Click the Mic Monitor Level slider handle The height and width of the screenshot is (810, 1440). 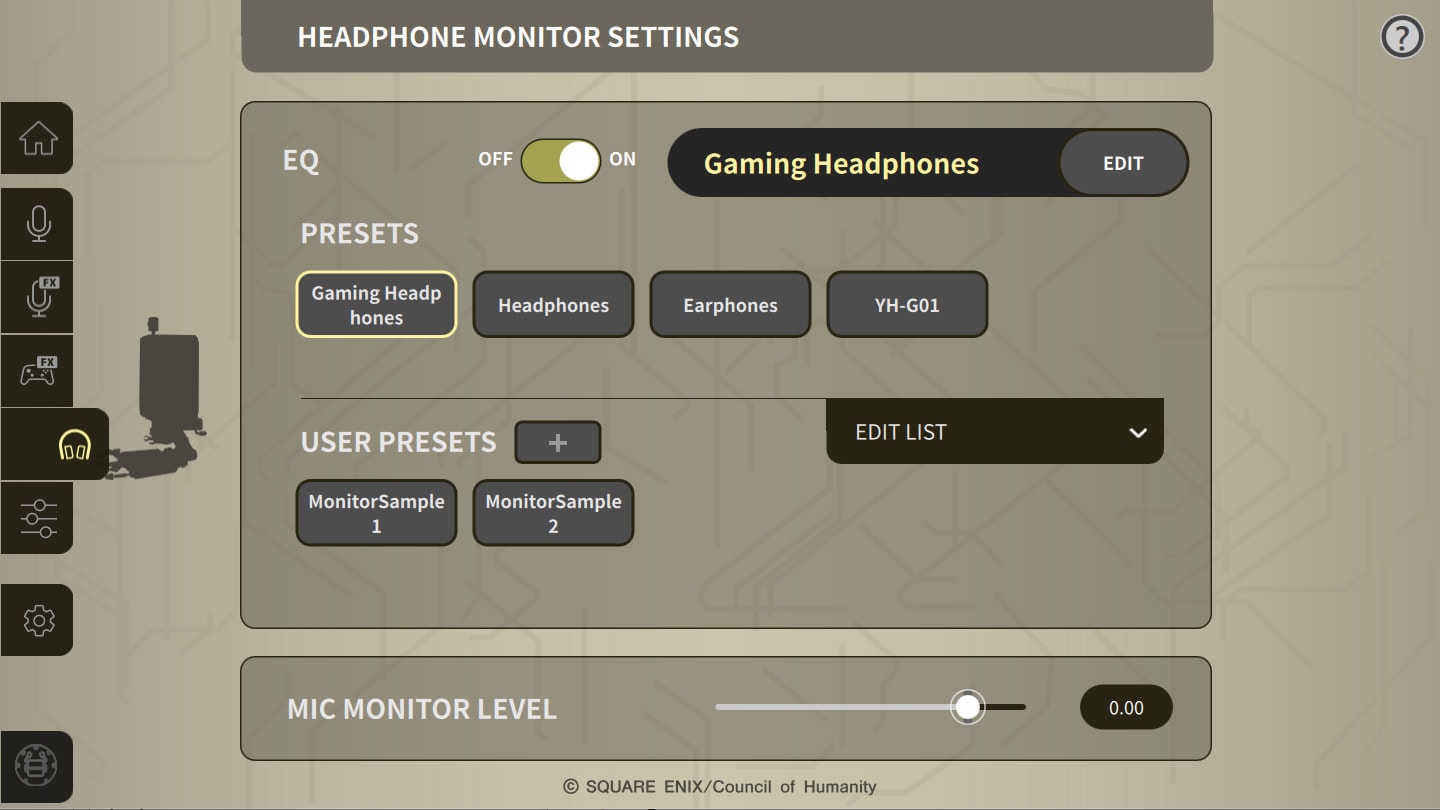[967, 707]
